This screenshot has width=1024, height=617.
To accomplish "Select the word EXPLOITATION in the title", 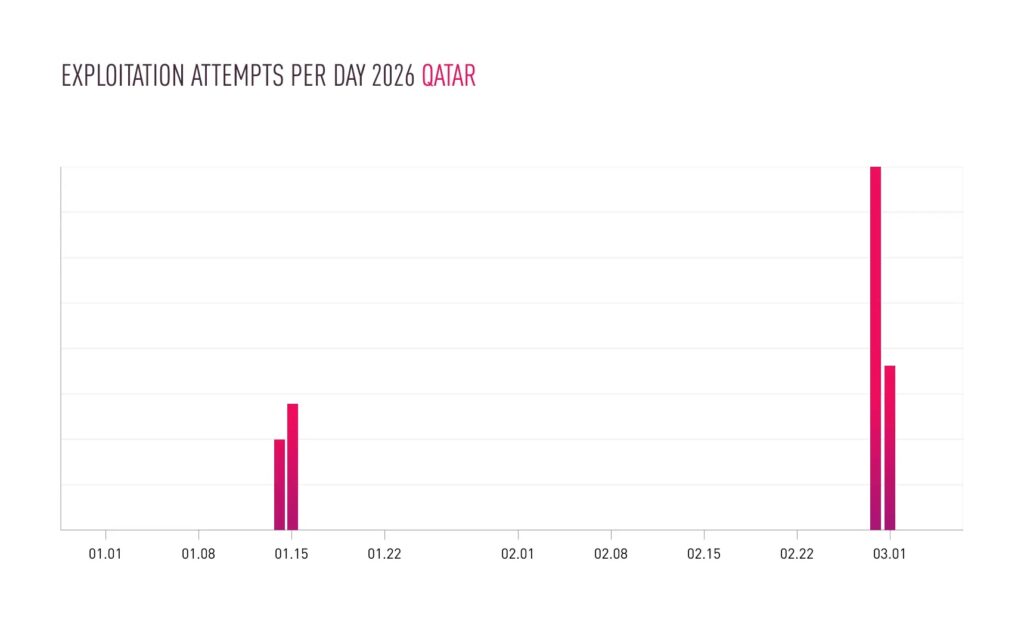I will point(122,77).
